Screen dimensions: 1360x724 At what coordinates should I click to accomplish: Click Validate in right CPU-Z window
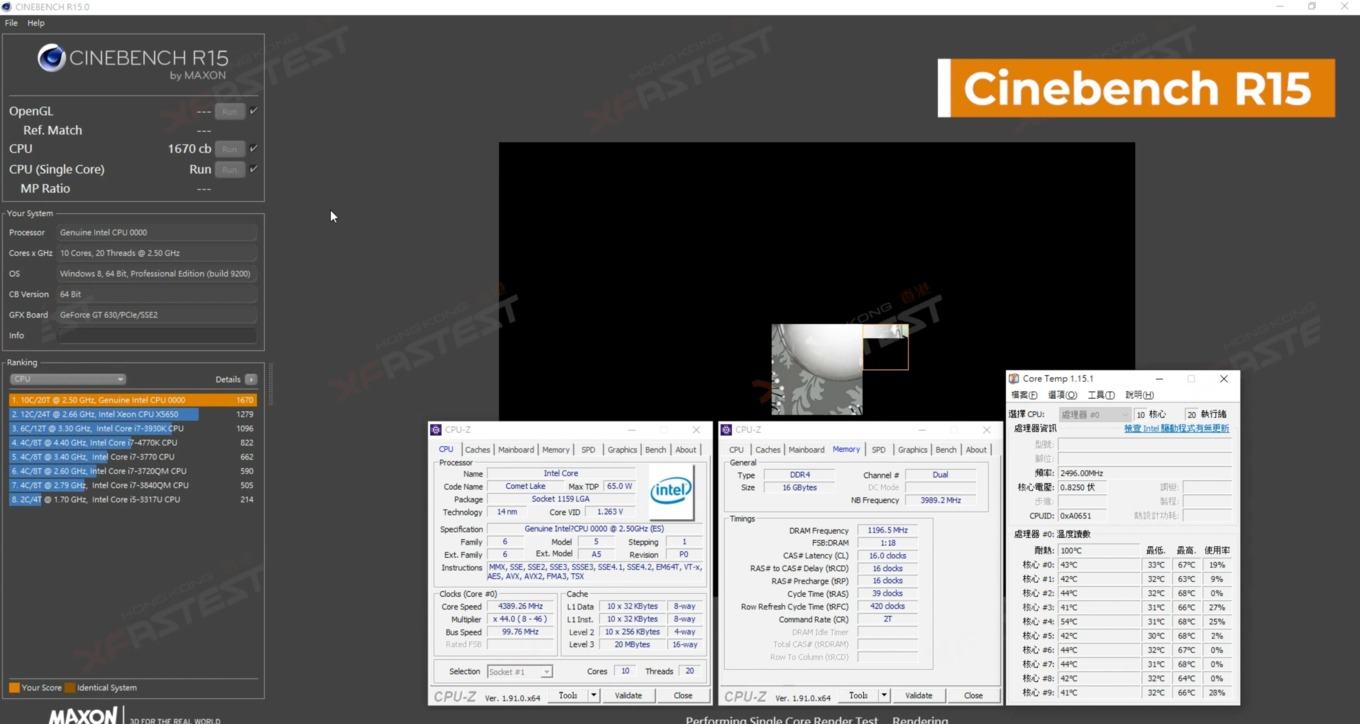(x=918, y=695)
